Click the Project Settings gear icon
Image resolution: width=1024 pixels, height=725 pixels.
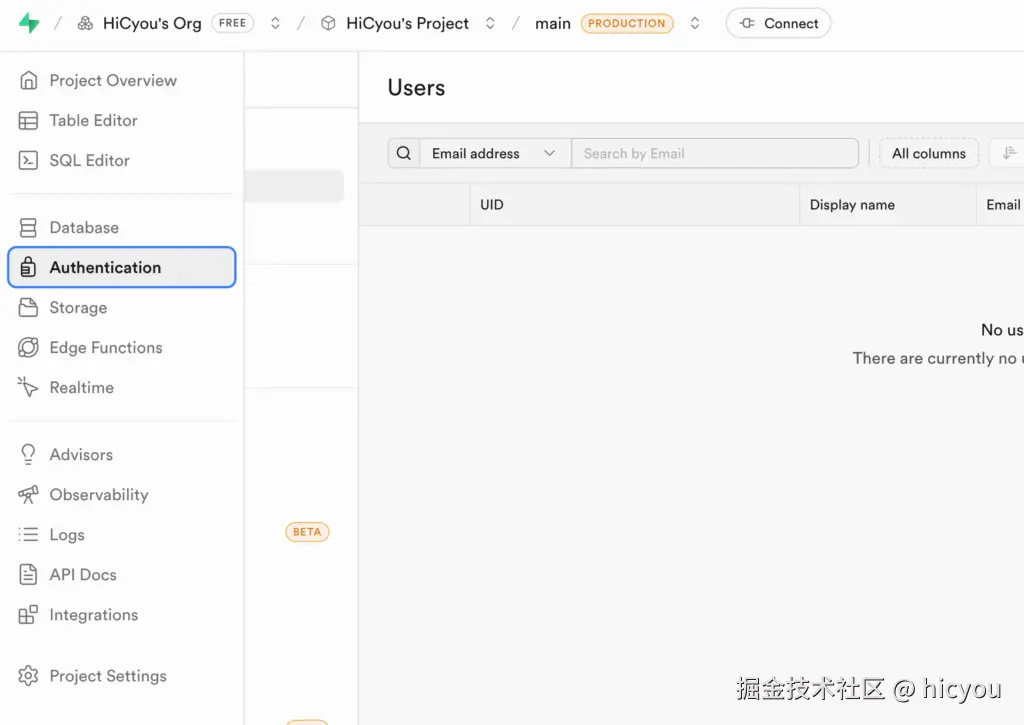(29, 676)
